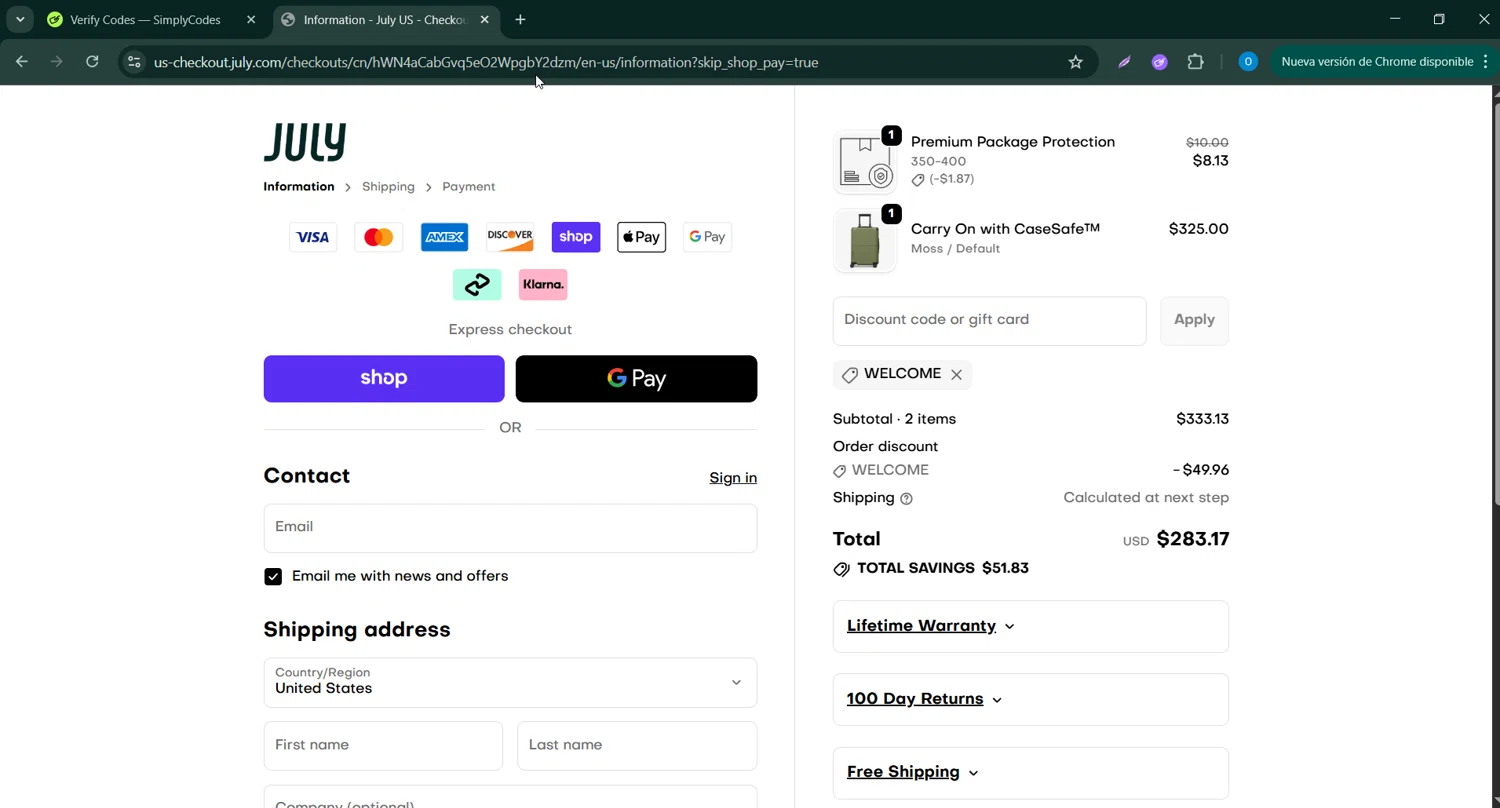
Task: Click the Premium Package Protection item name
Action: click(1013, 142)
